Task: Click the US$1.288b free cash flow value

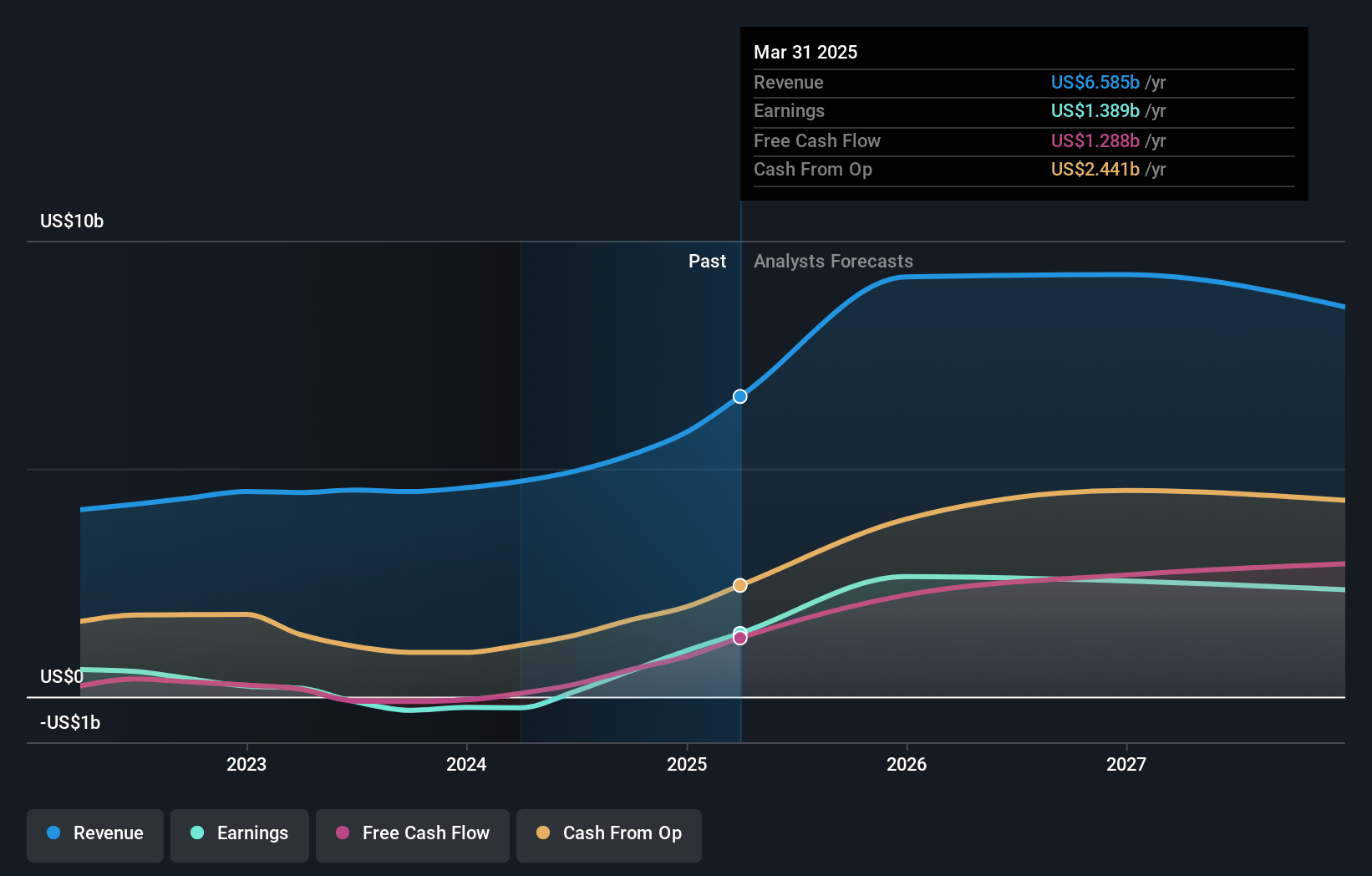Action: 1095,140
